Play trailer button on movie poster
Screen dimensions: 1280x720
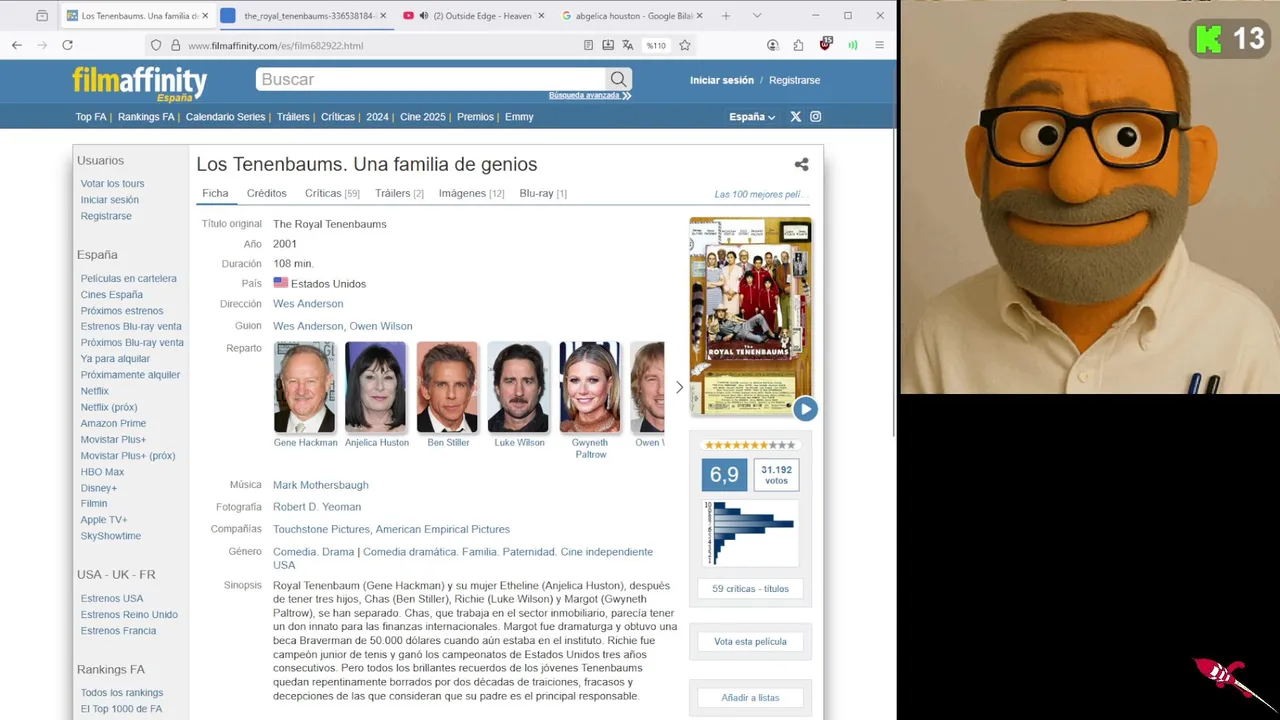click(x=805, y=408)
